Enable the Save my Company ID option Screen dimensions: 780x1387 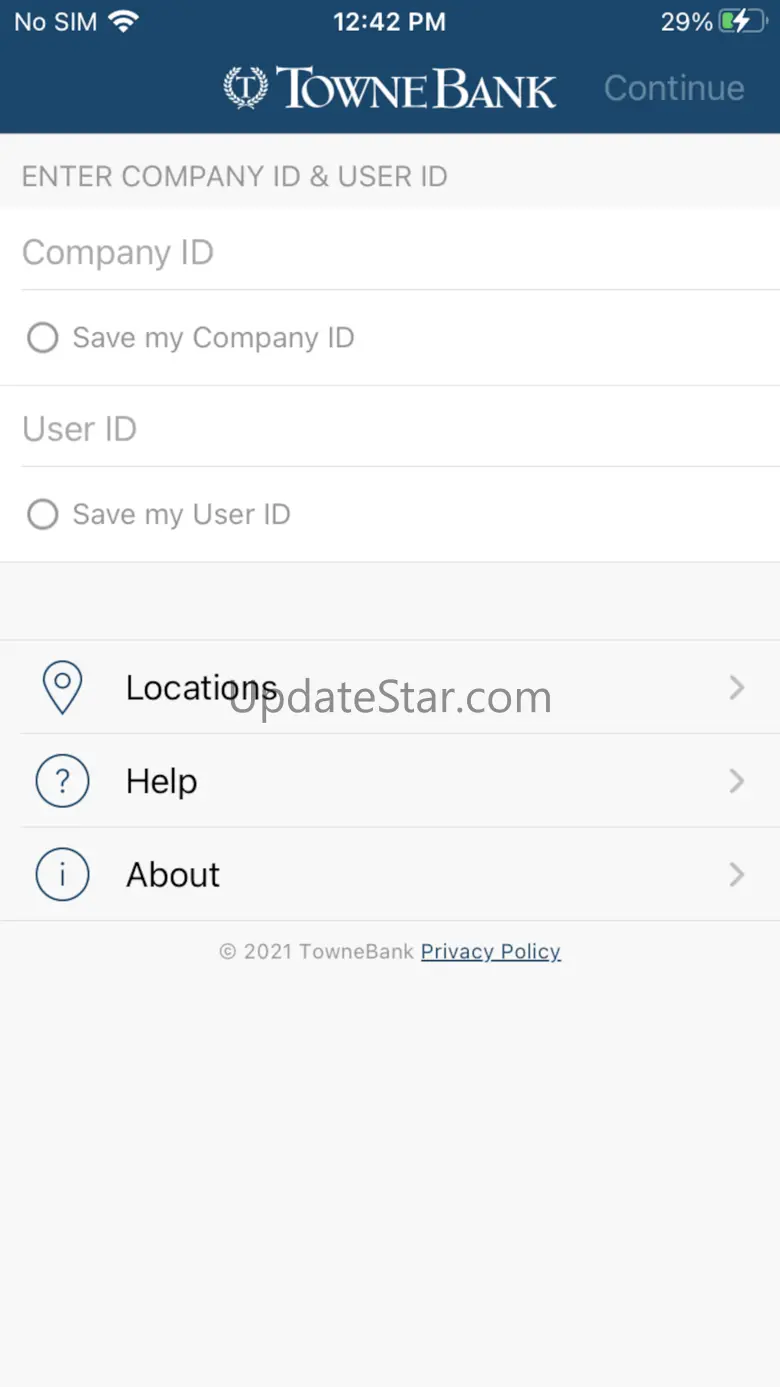(43, 338)
